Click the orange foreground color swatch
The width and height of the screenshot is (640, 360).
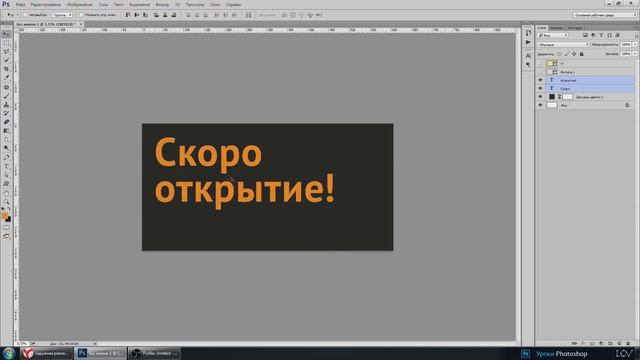coord(4,216)
